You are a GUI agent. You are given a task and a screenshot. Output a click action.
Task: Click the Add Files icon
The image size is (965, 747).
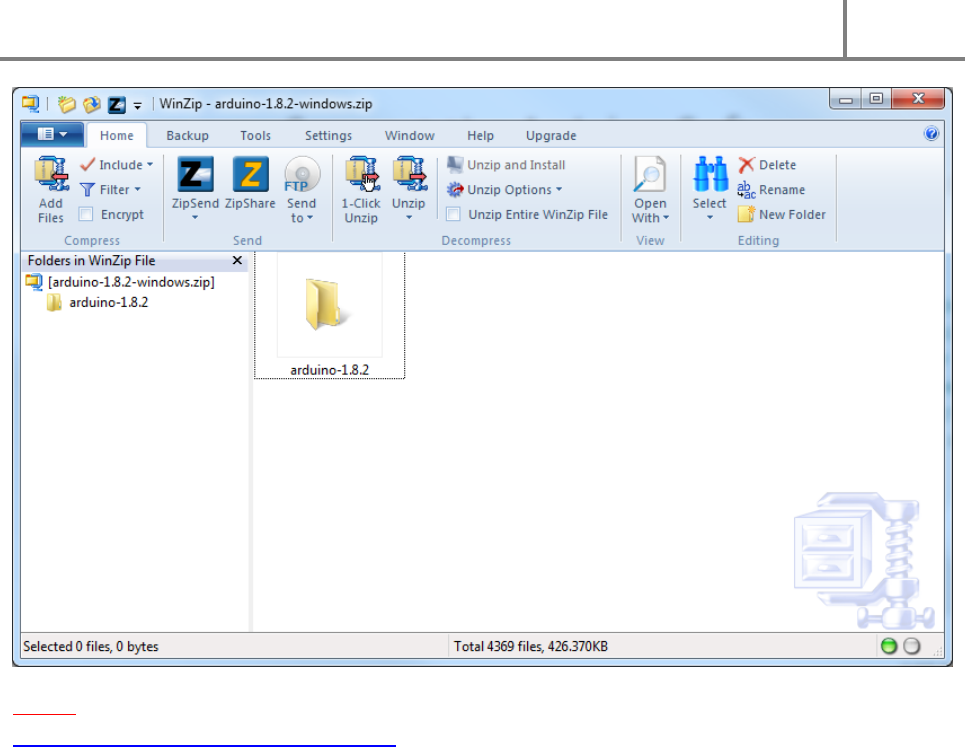pos(51,175)
